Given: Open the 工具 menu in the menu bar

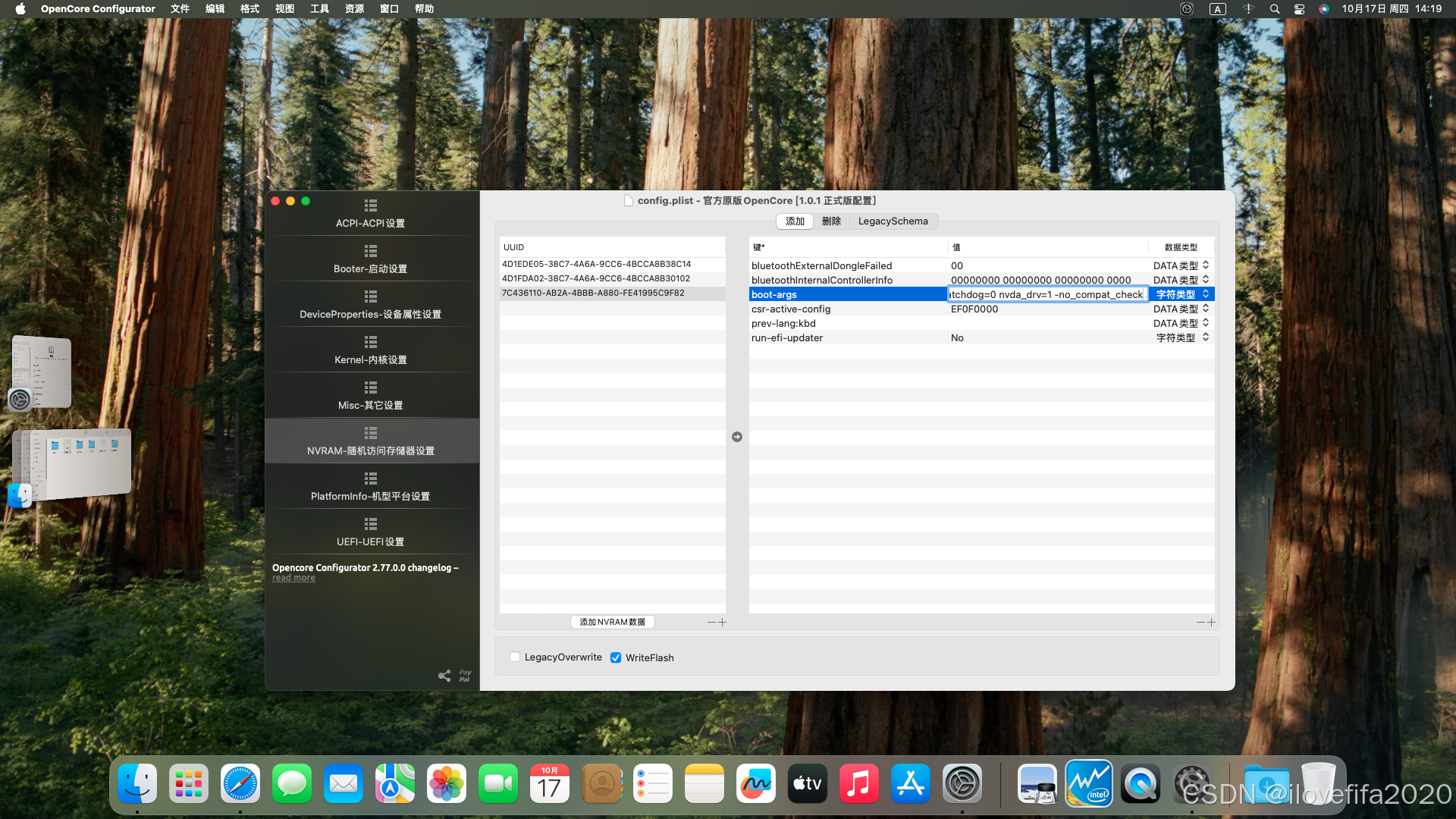Looking at the screenshot, I should pyautogui.click(x=319, y=9).
